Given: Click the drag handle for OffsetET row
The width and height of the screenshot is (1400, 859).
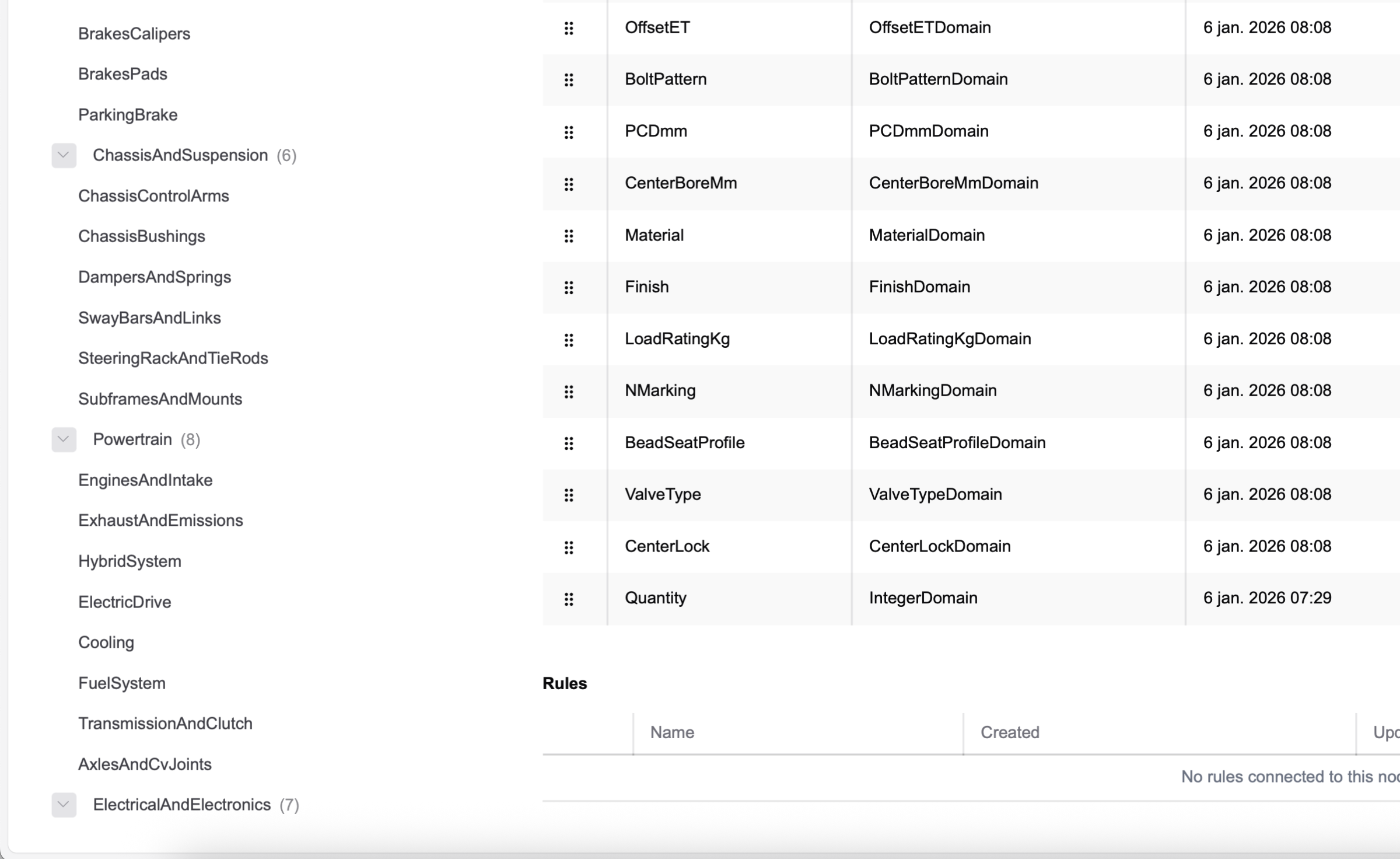Looking at the screenshot, I should pyautogui.click(x=569, y=28).
